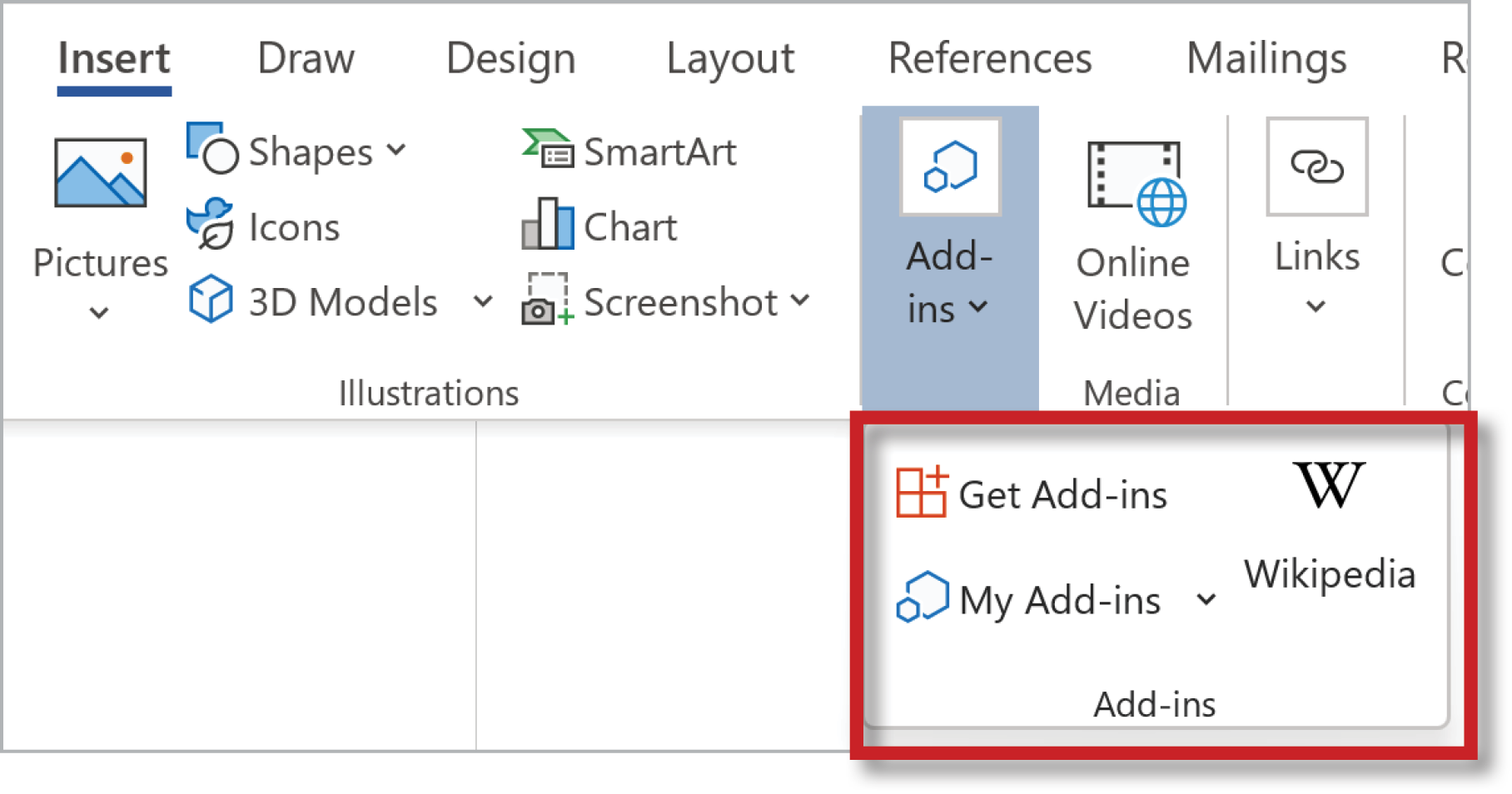This screenshot has height=794, width=1512.
Task: Expand the 3D Models dropdown arrow
Action: click(x=483, y=301)
